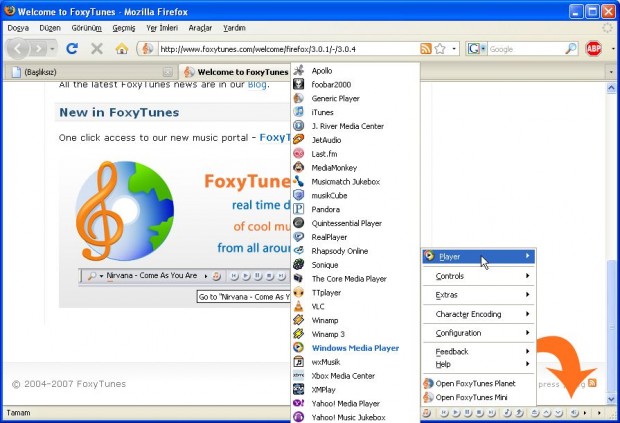Open the list-all-tabs dropdown
This screenshot has width=620, height=423.
(611, 72)
